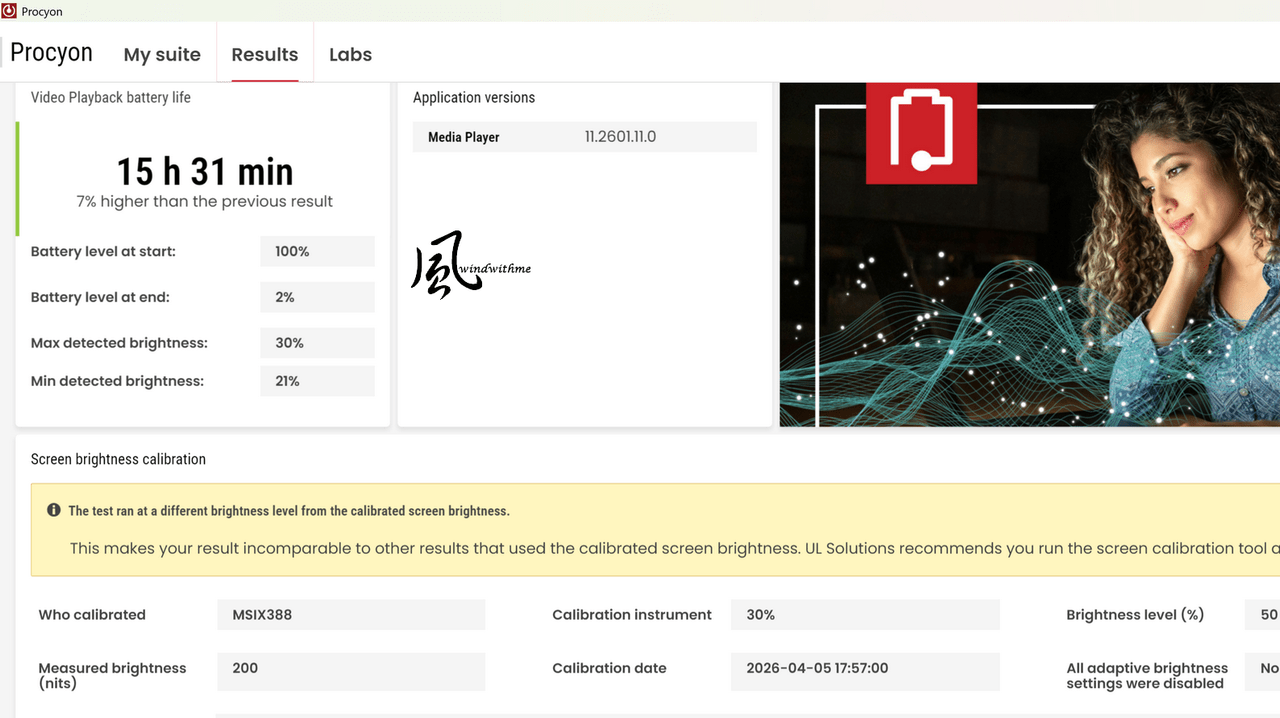This screenshot has width=1280, height=718.
Task: Click the Who calibrated field MSIX388
Action: (351, 614)
